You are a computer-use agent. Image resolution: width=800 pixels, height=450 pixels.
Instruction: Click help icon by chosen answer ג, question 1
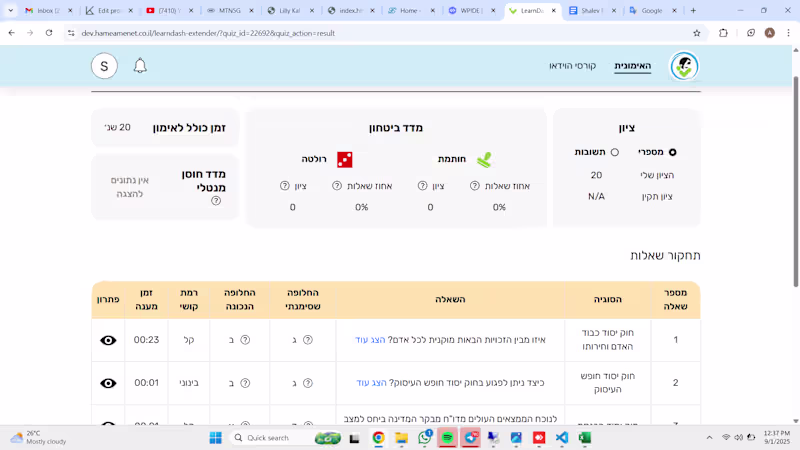tap(308, 340)
